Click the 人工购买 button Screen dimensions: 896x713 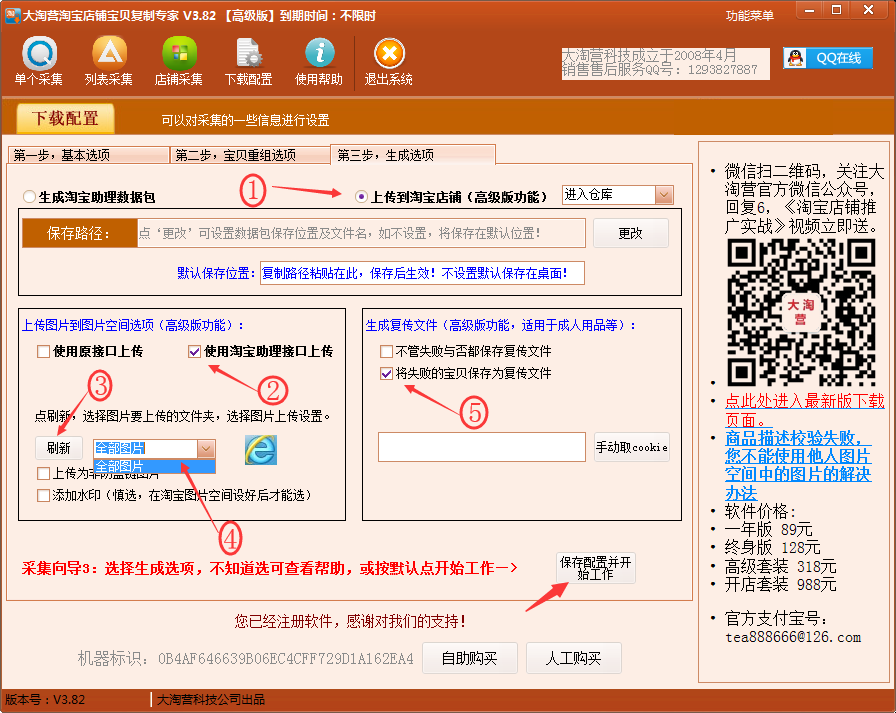pos(574,658)
